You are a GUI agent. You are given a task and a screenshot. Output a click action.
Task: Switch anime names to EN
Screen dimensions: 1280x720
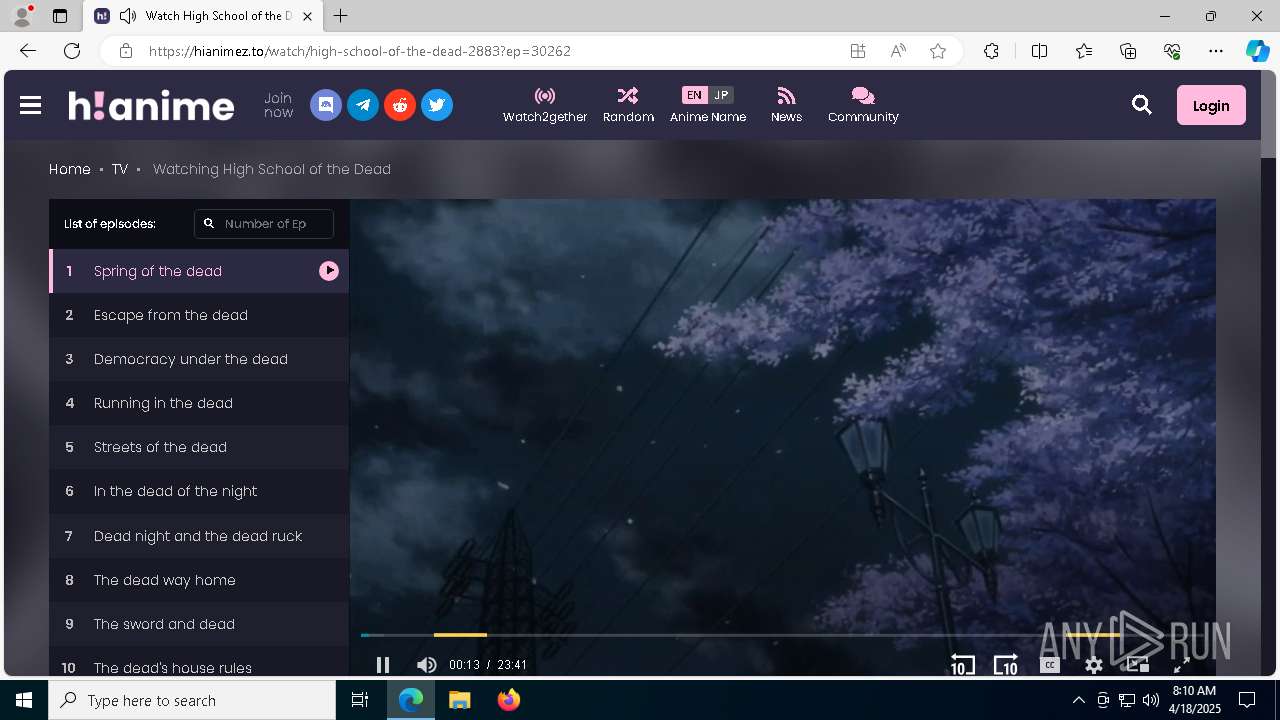coord(694,95)
